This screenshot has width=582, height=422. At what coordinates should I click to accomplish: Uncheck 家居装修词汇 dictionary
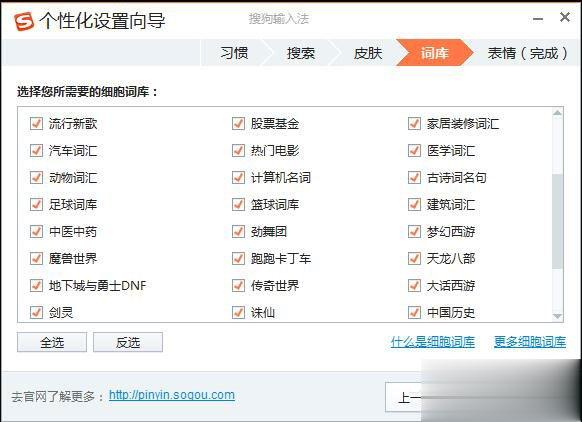[x=414, y=123]
